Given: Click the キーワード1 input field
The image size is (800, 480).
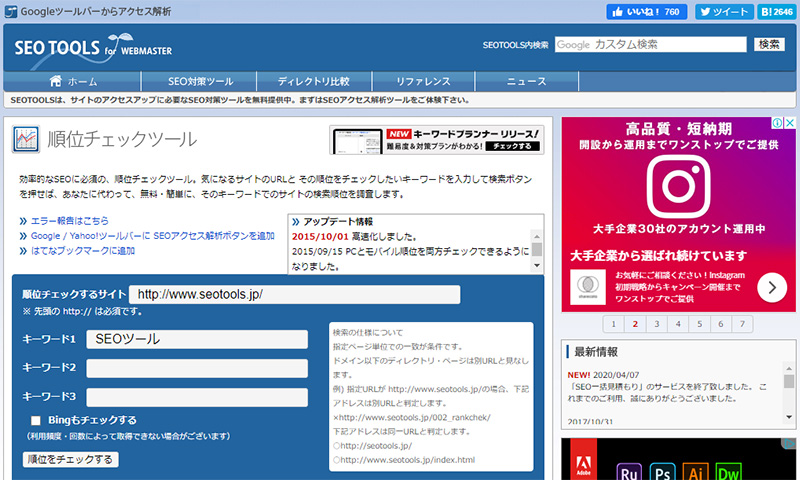Looking at the screenshot, I should 197,339.
